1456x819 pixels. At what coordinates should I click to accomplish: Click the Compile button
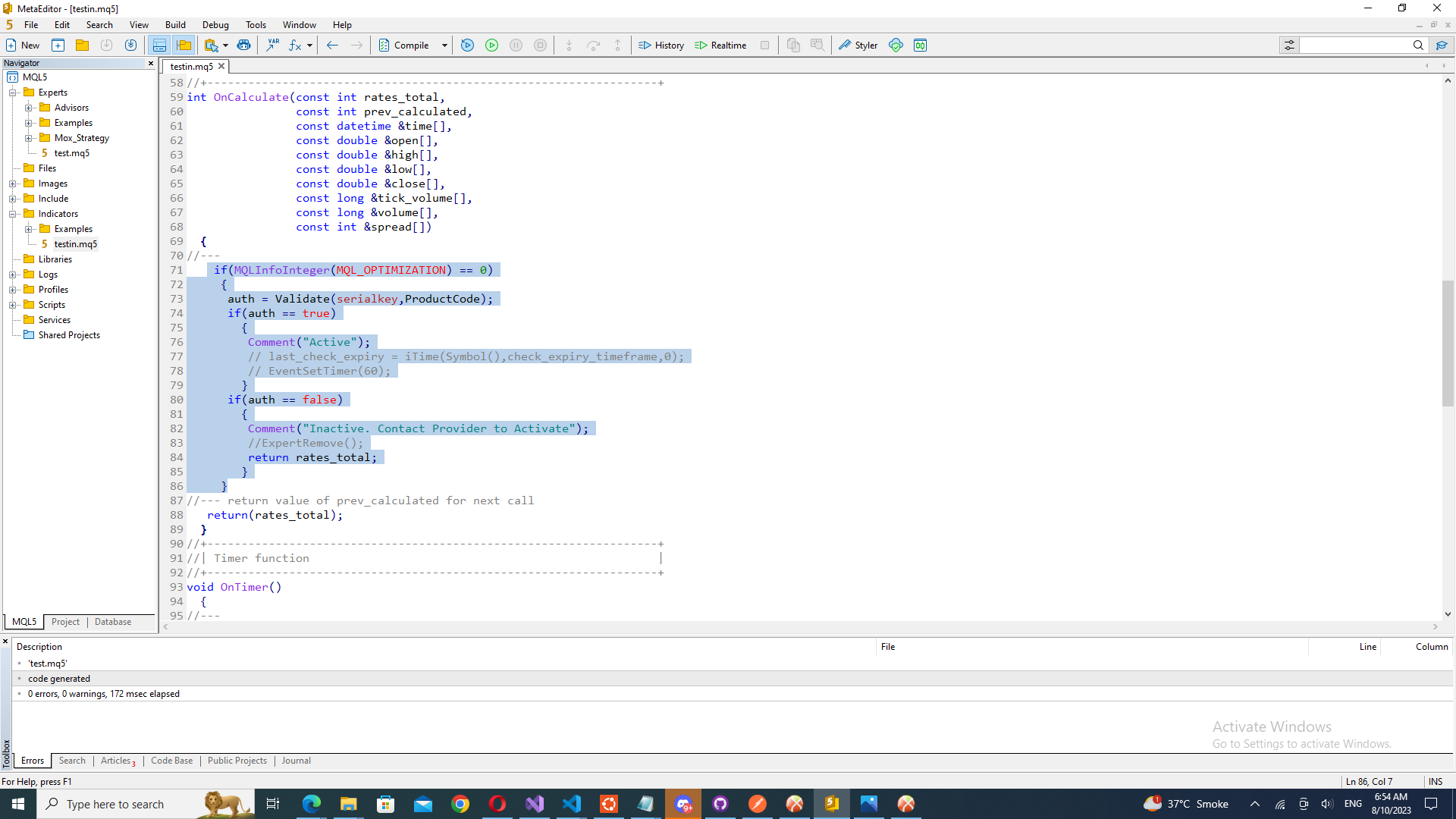click(404, 45)
